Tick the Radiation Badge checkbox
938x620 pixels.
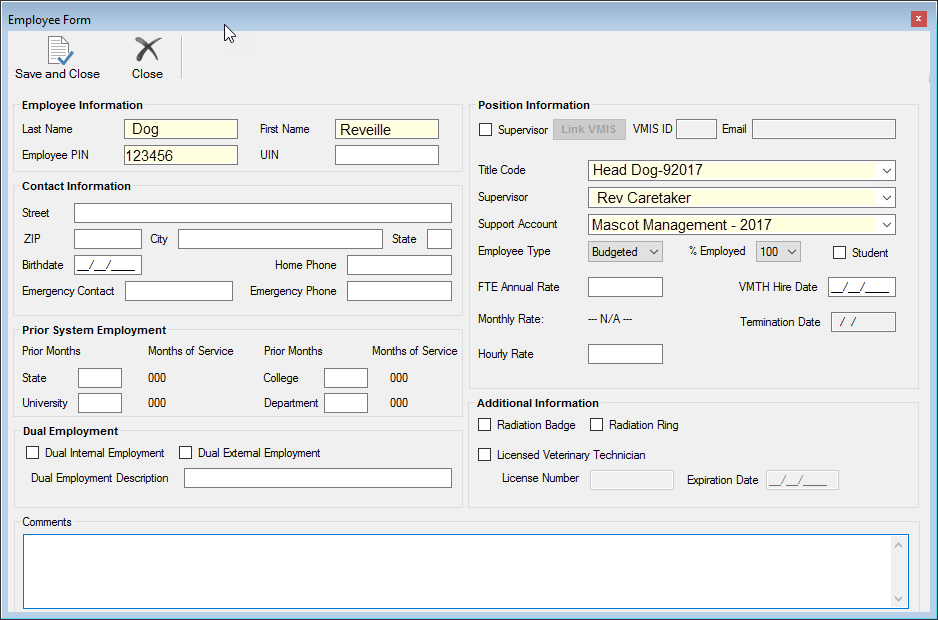coord(485,425)
